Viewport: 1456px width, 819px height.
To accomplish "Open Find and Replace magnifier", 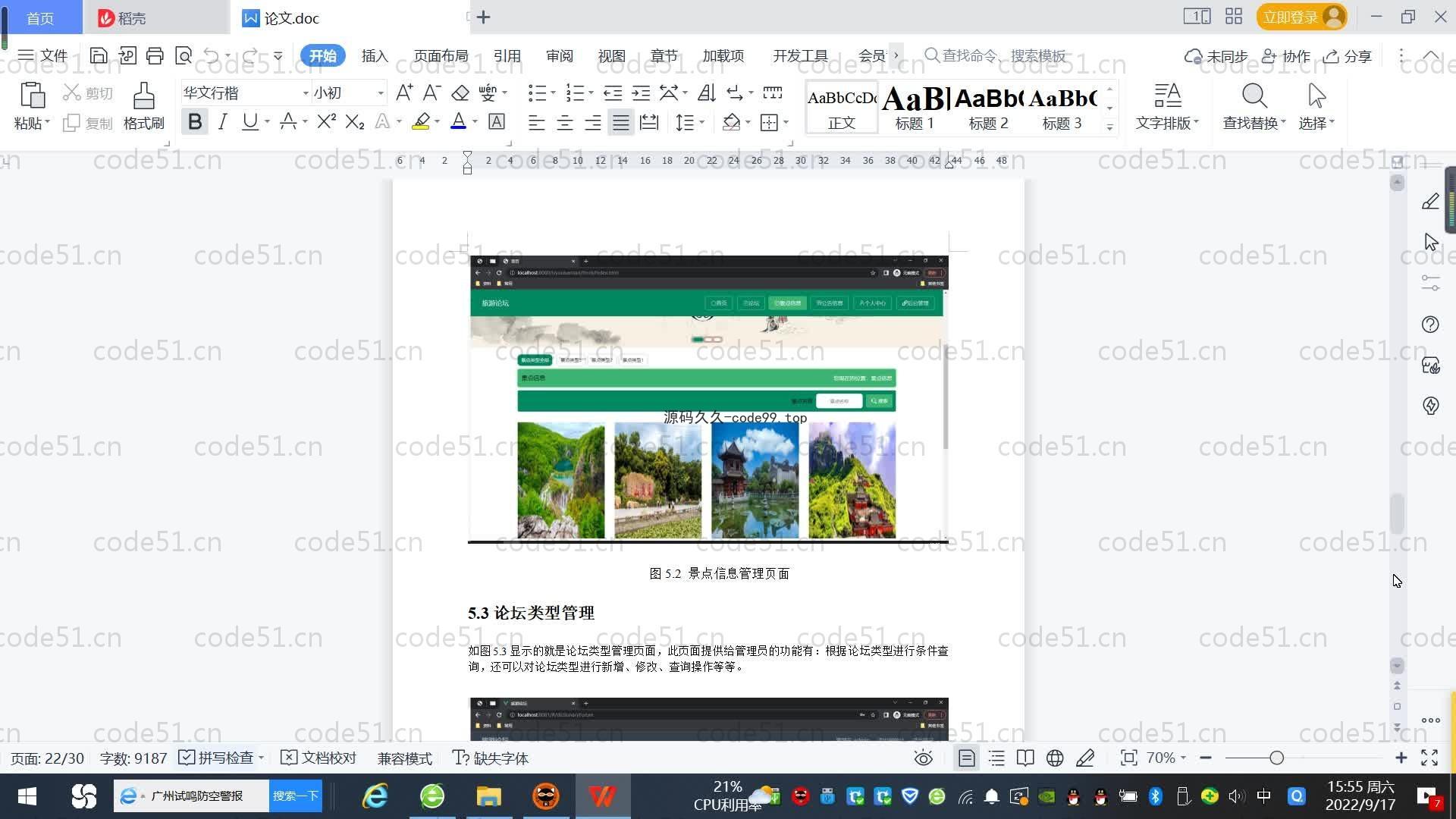I will point(1254,96).
